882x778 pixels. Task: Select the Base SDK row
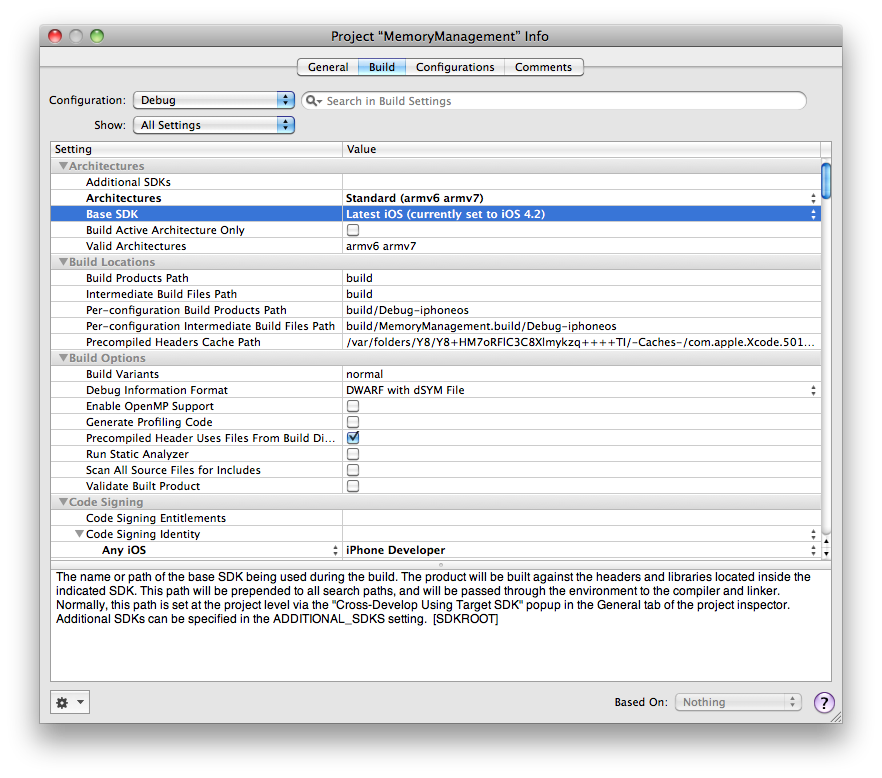[x=436, y=214]
